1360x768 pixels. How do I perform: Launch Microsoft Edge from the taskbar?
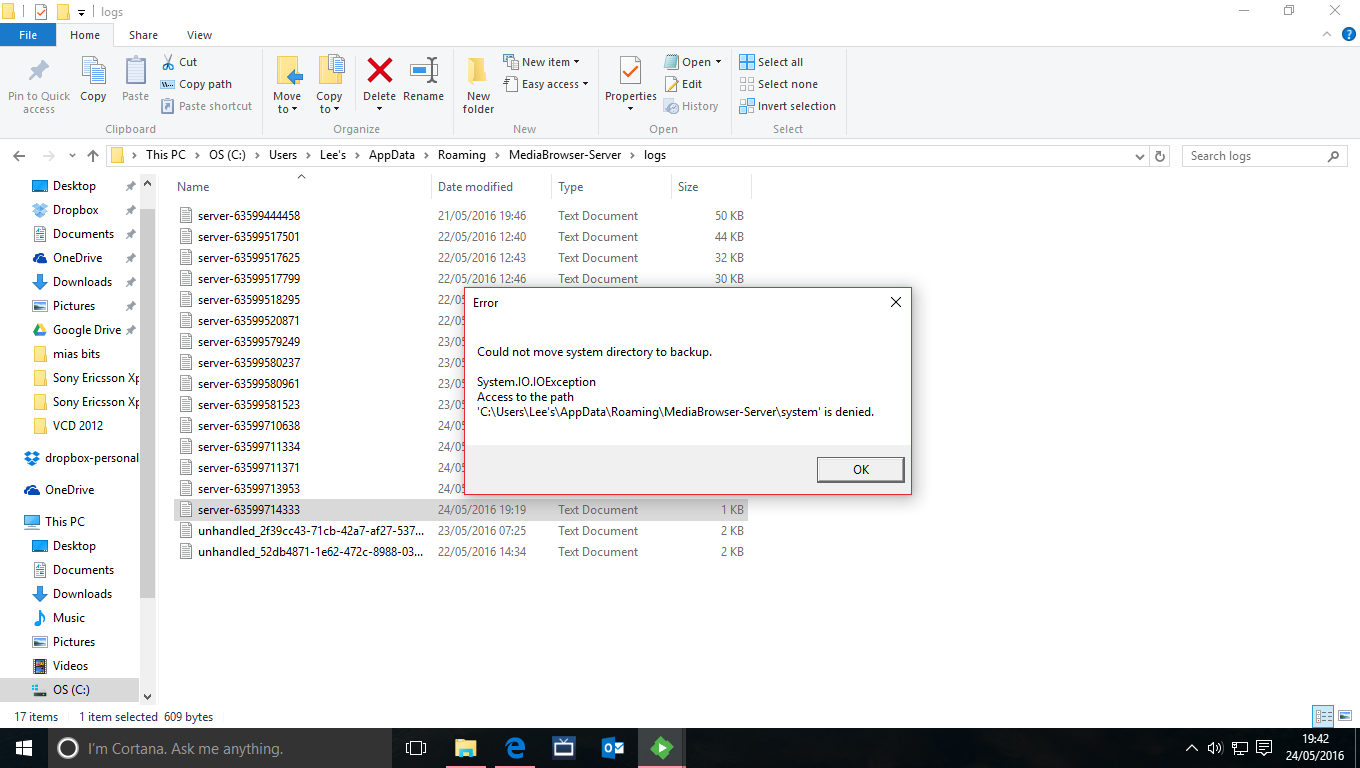point(514,747)
